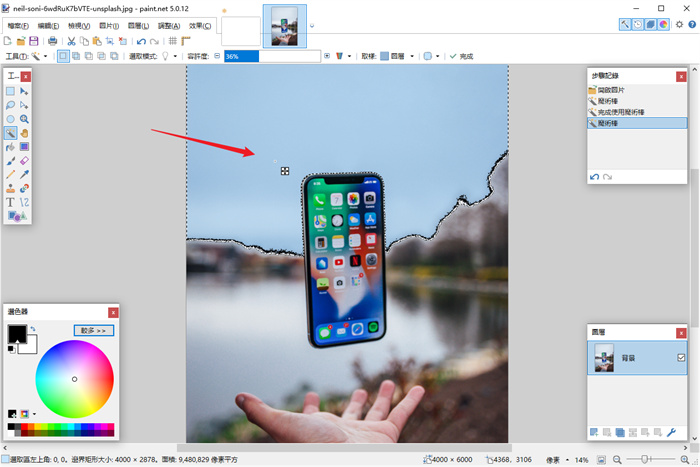The height and width of the screenshot is (467, 700).
Task: Activate the Text tool
Action: click(x=11, y=202)
